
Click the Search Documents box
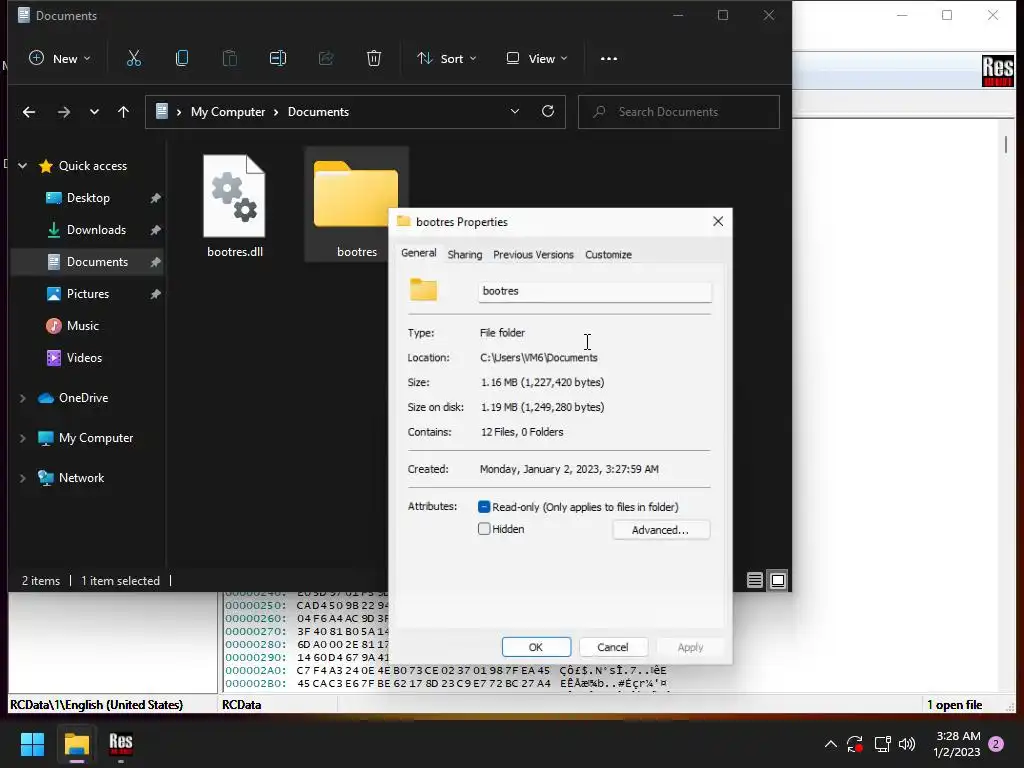pyautogui.click(x=679, y=112)
